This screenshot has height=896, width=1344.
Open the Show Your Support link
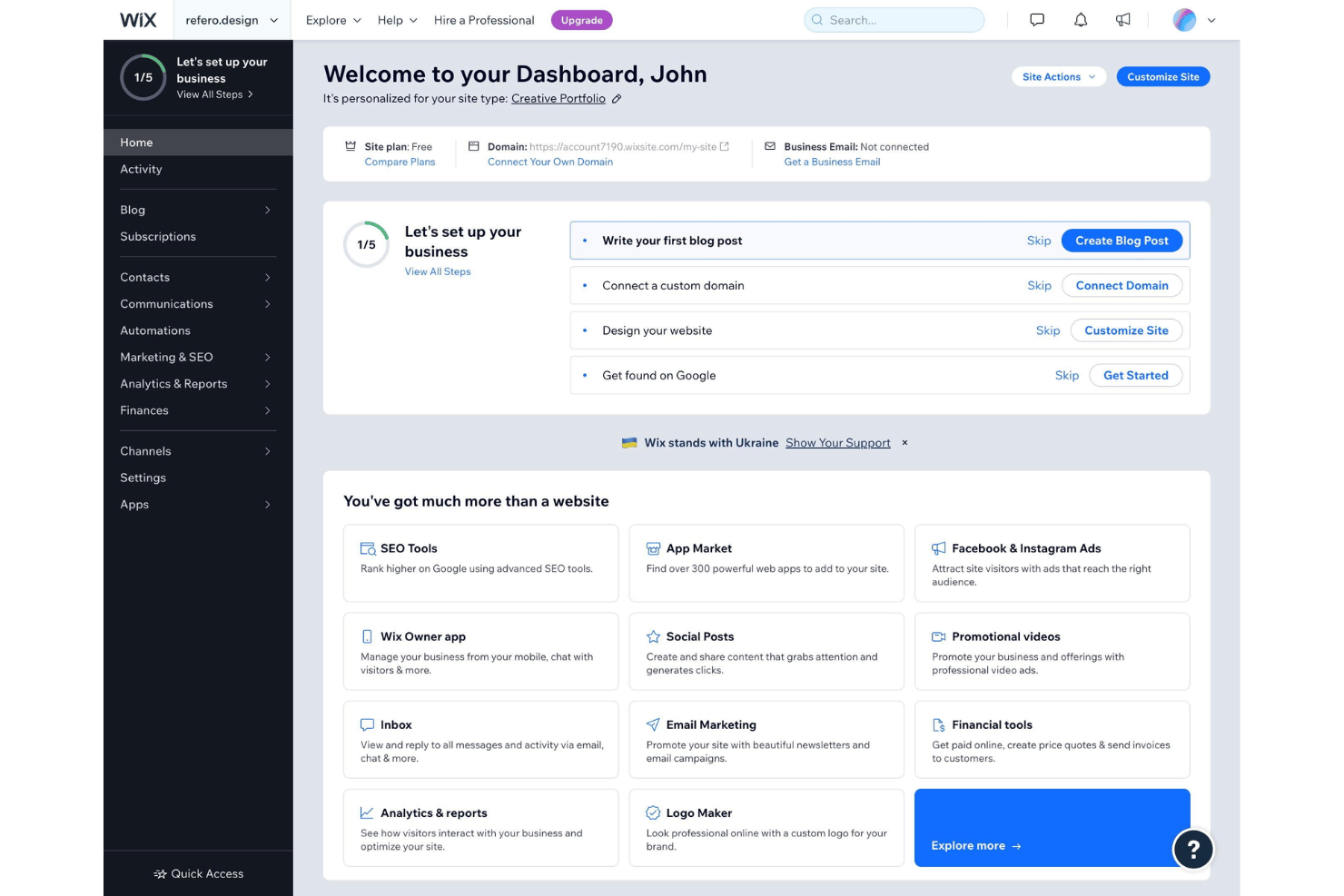(838, 443)
